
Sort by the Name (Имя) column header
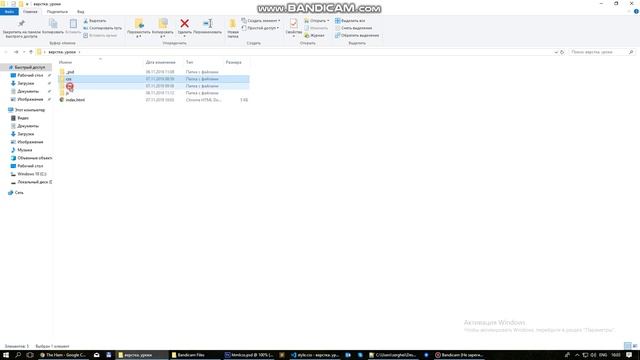click(65, 62)
